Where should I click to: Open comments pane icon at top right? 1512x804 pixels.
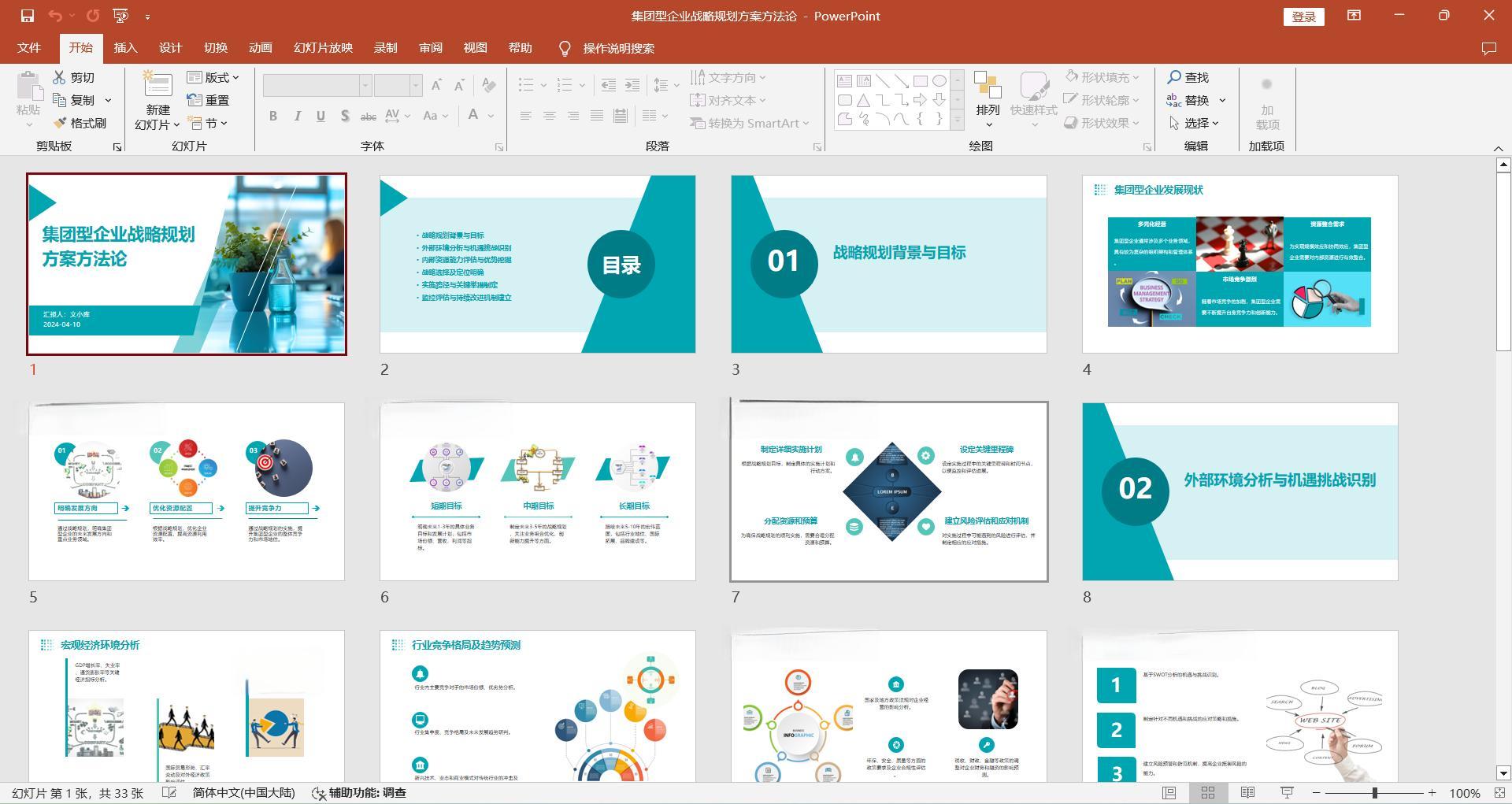1488,48
